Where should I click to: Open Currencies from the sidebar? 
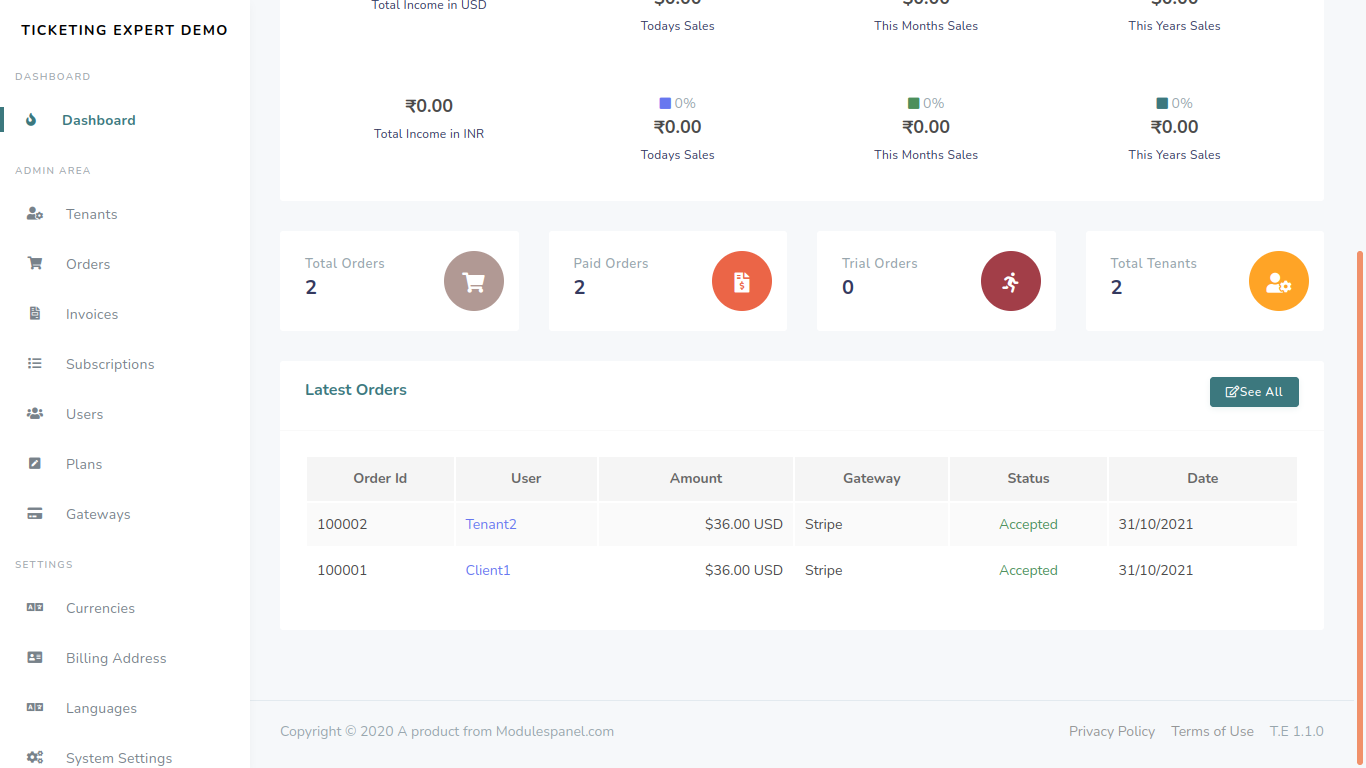point(100,607)
